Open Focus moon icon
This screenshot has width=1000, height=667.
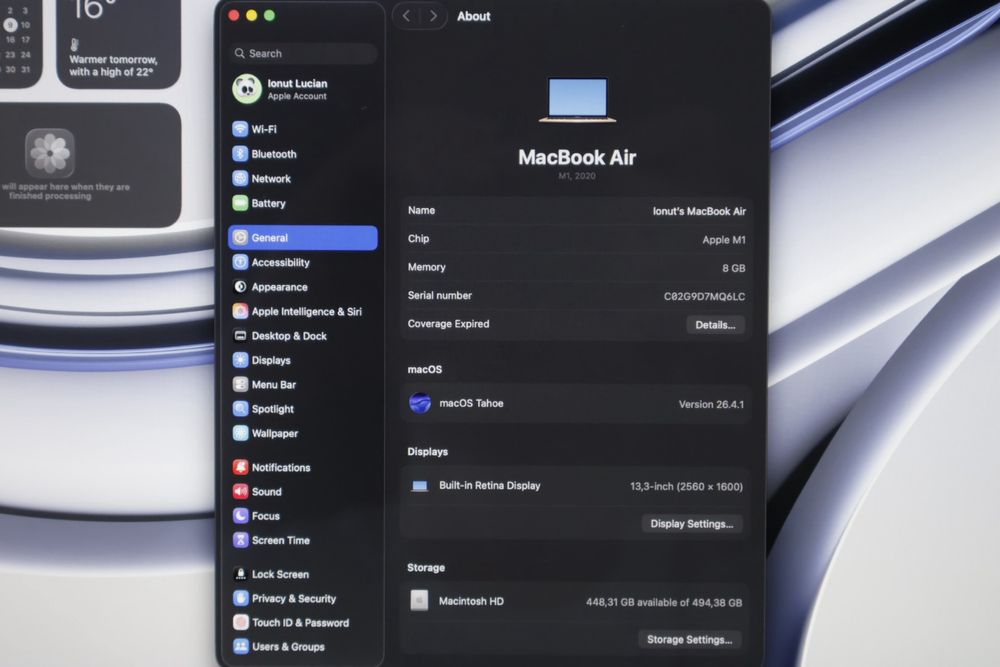(240, 516)
